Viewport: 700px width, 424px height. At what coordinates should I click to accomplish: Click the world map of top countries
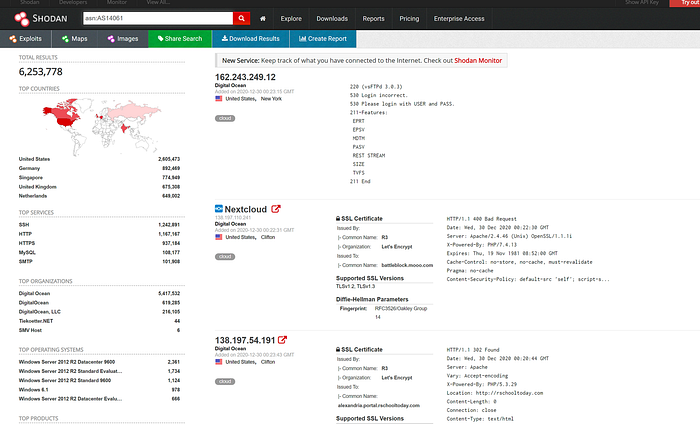pos(101,126)
